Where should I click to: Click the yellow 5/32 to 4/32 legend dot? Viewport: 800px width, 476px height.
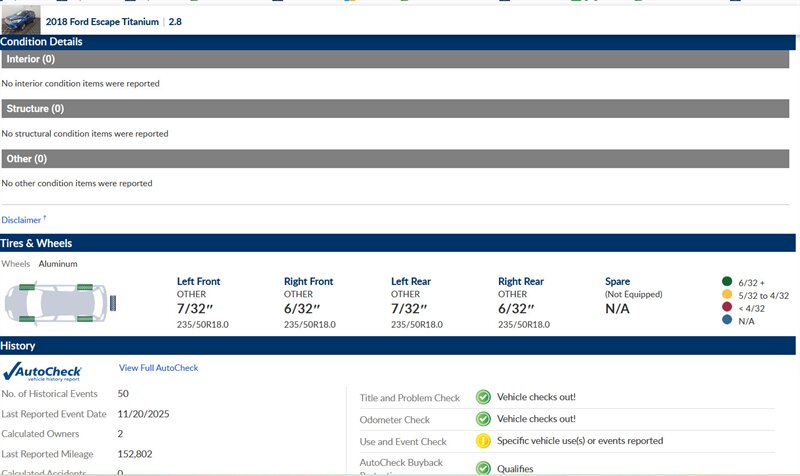click(727, 296)
